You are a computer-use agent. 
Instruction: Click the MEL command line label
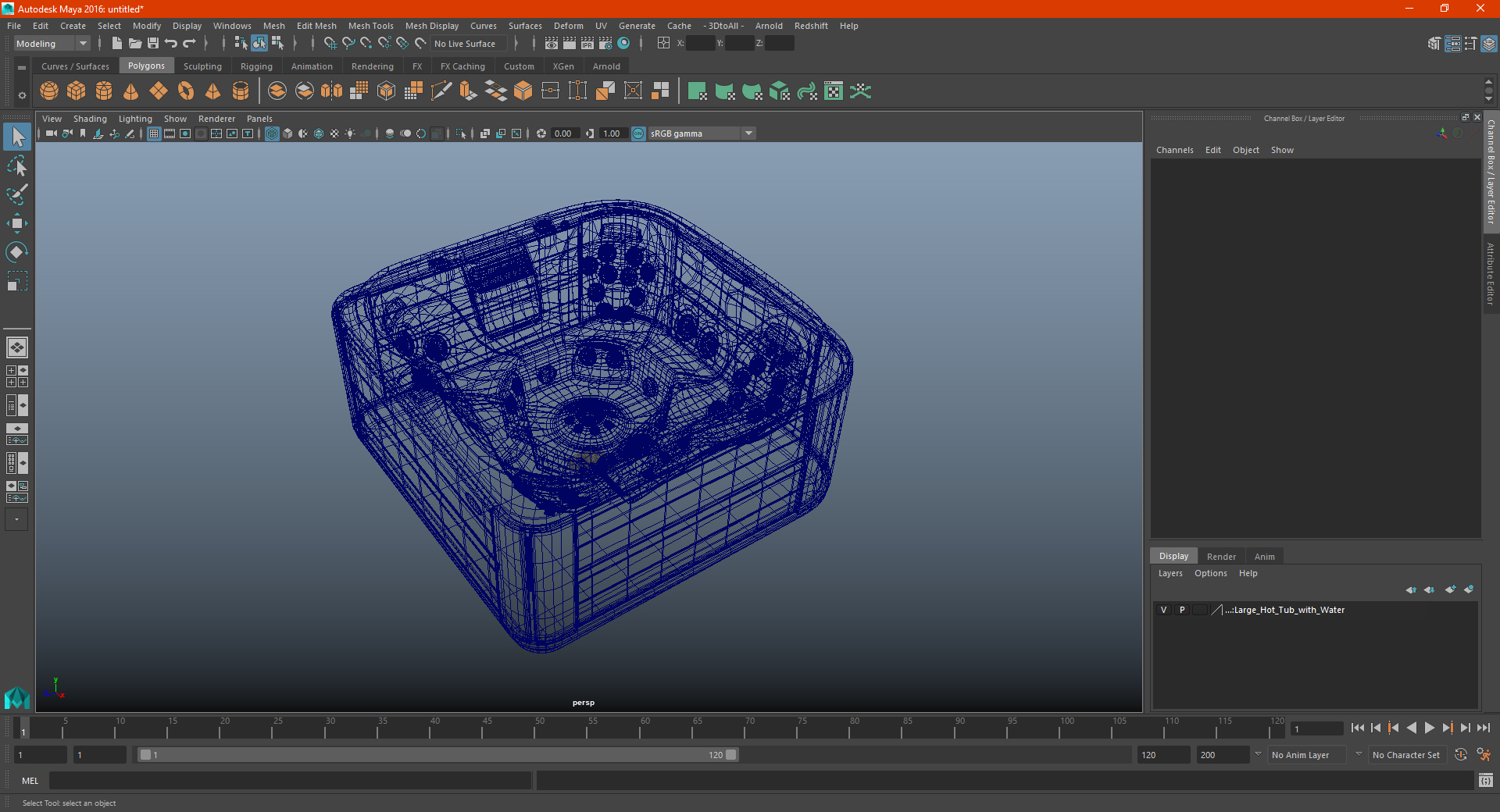(x=30, y=781)
